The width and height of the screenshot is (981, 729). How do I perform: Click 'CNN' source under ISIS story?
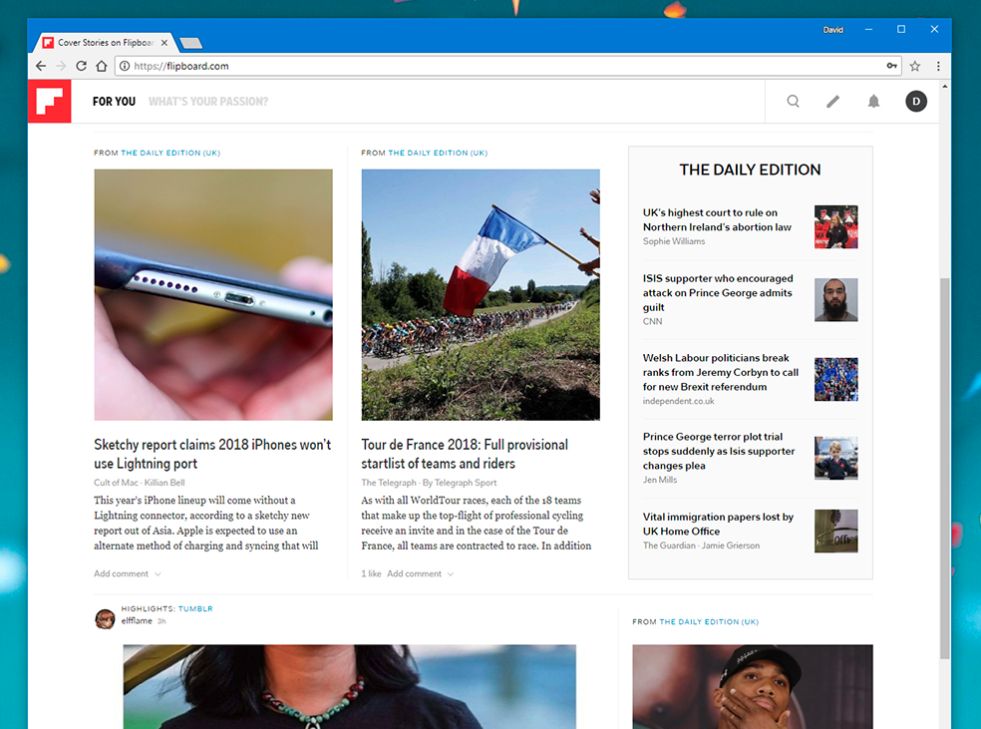tap(652, 321)
